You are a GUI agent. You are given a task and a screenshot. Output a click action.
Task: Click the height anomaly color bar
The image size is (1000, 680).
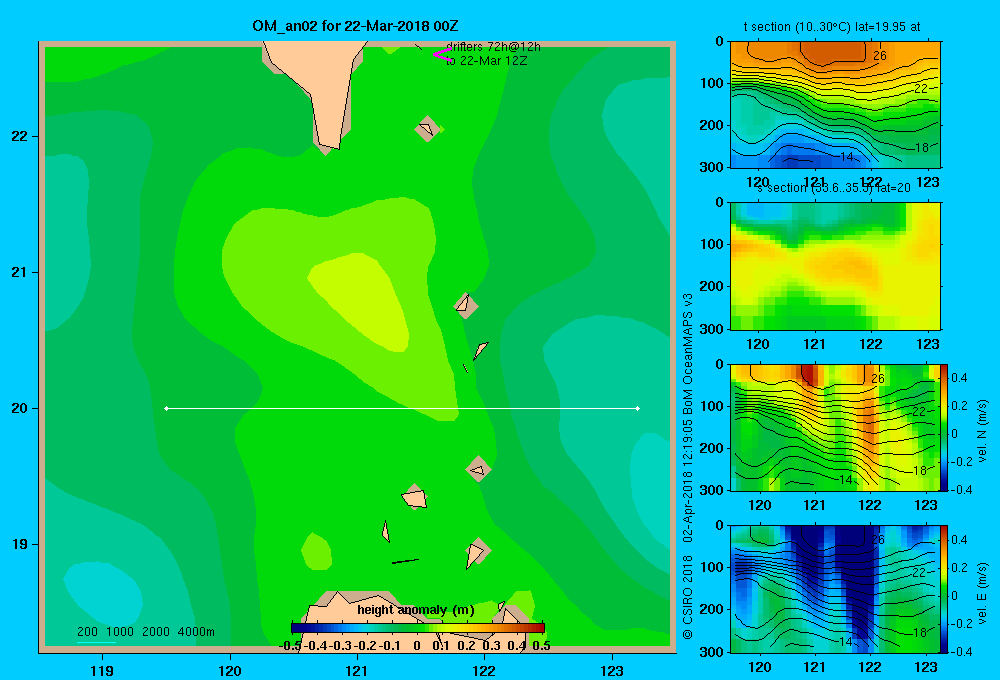click(418, 628)
